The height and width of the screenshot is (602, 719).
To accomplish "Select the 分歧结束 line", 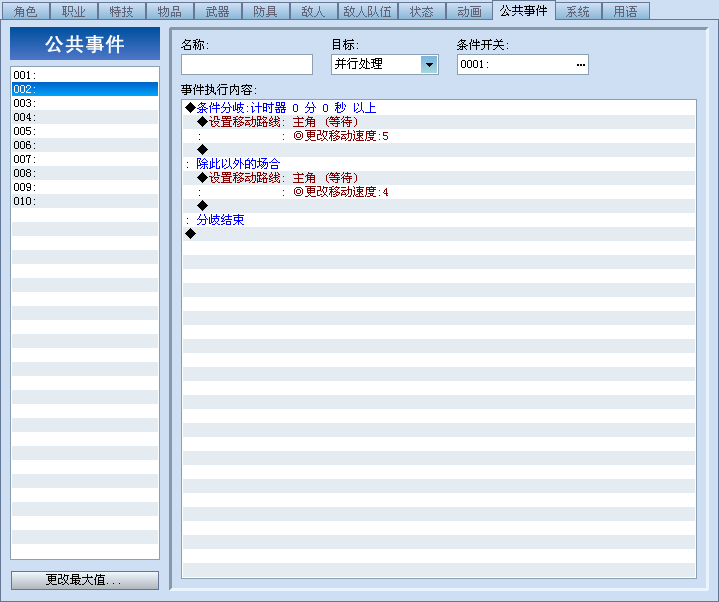I will pos(439,220).
